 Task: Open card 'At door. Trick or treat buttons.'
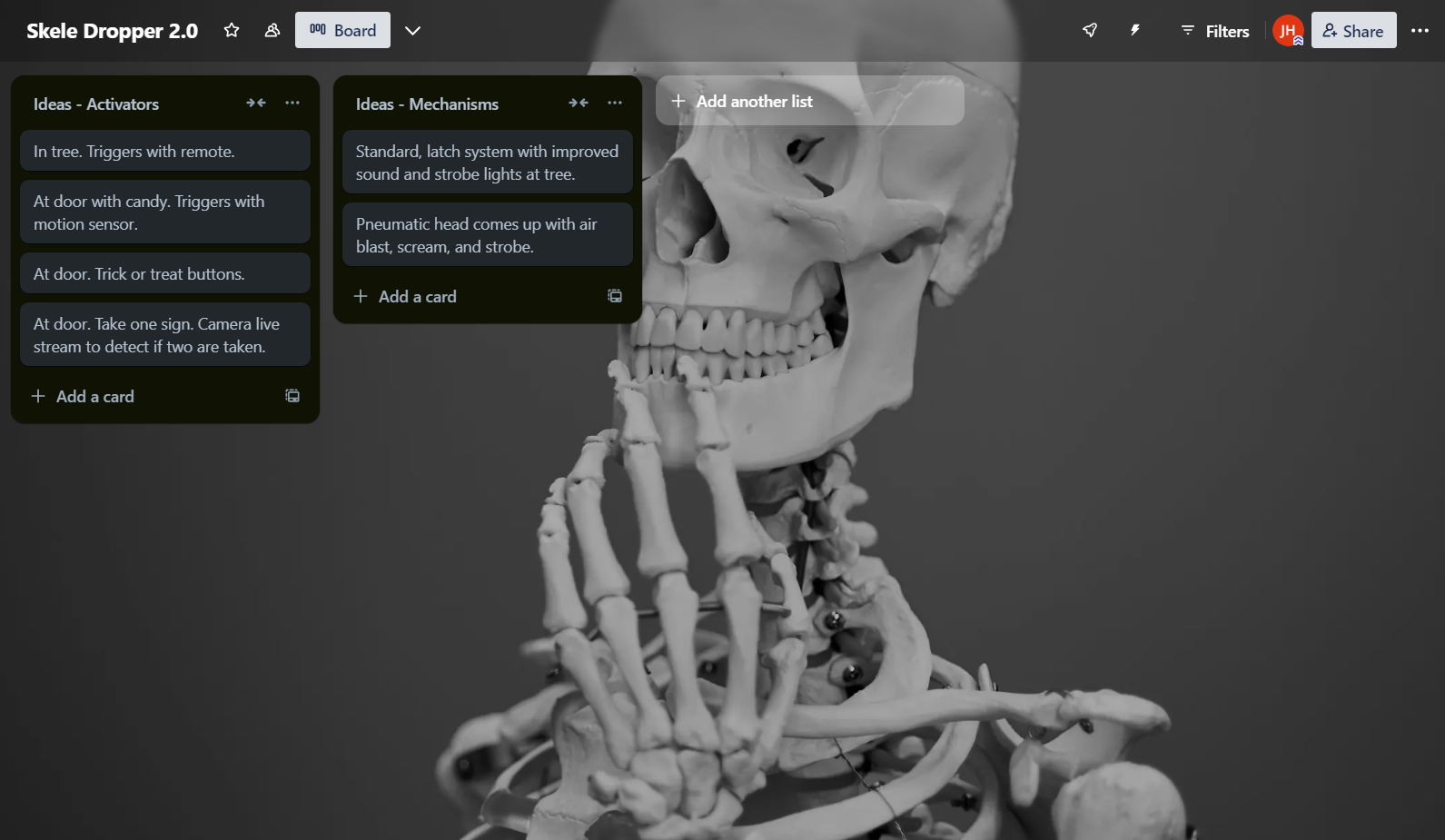pos(165,273)
